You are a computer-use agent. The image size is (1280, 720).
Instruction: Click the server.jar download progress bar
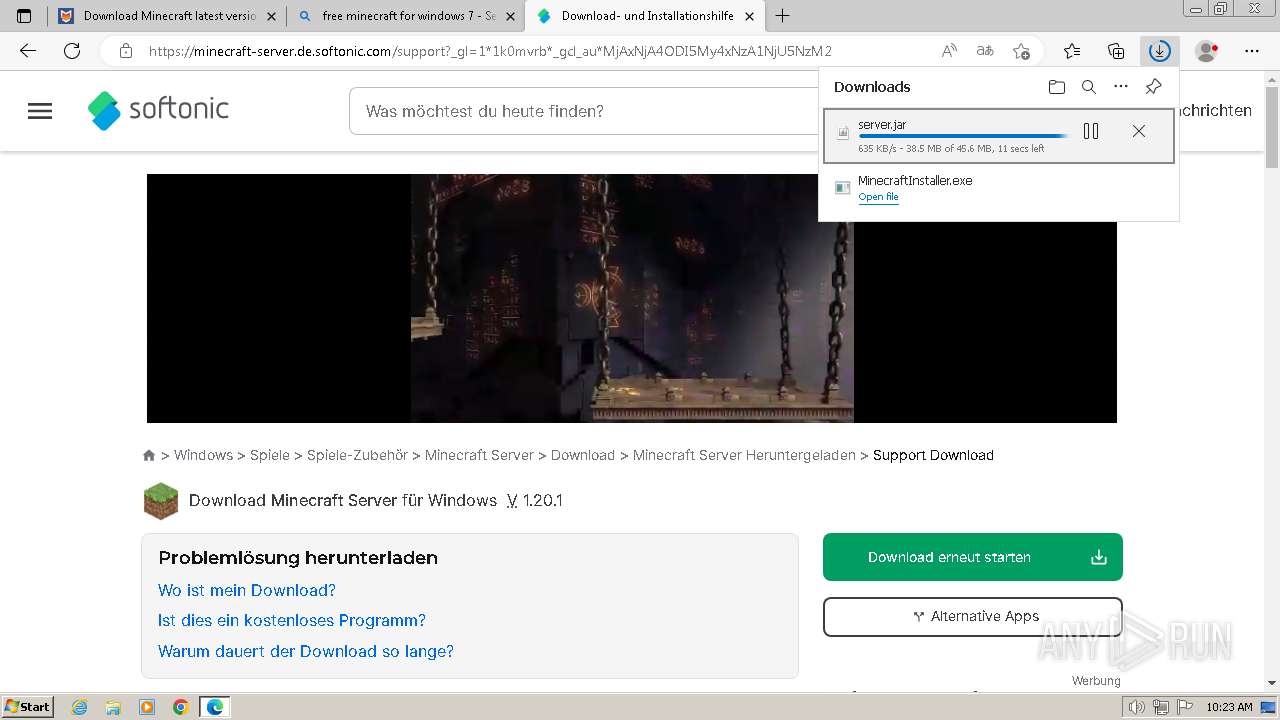964,136
